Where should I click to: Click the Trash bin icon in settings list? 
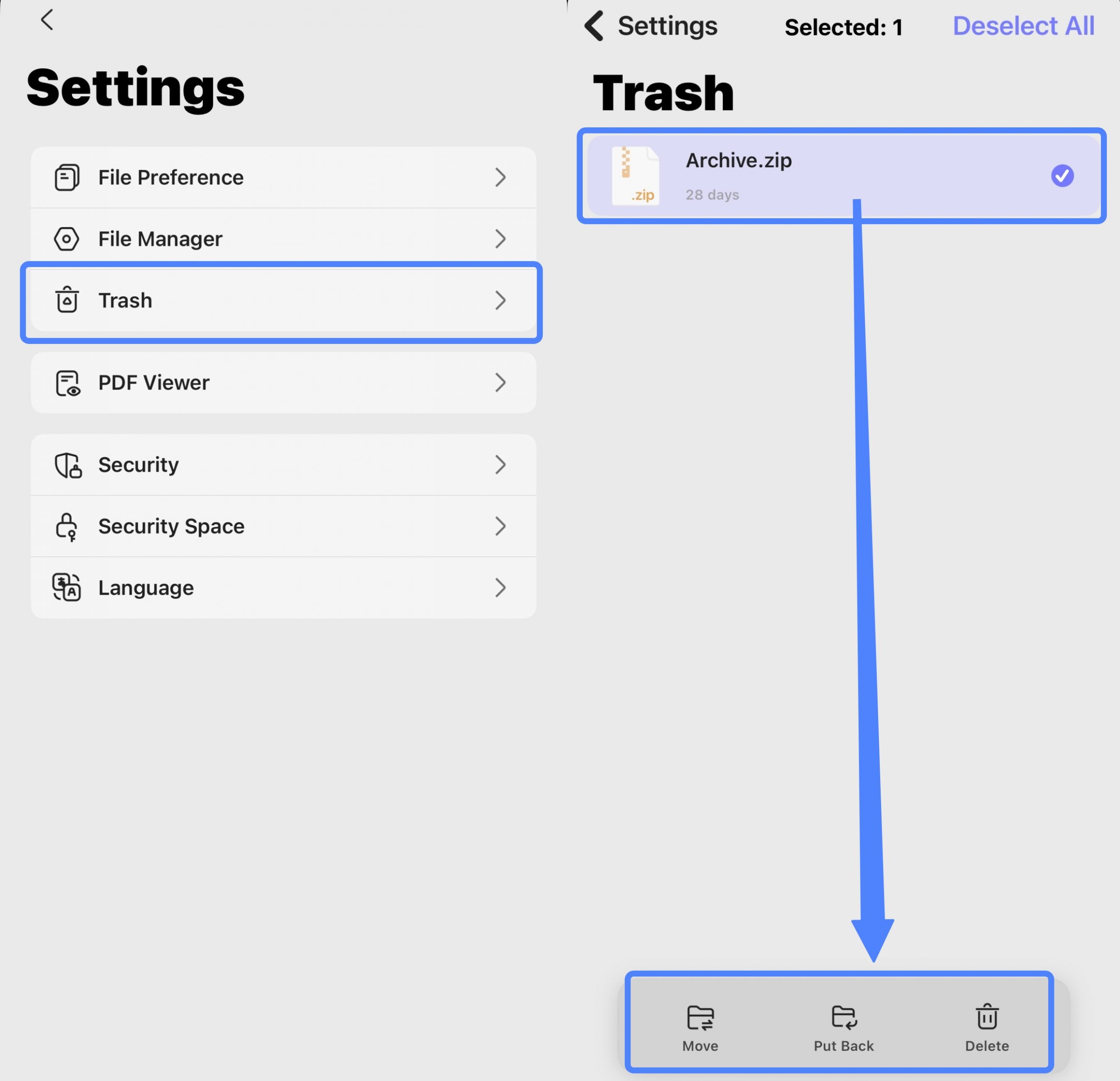pyautogui.click(x=67, y=299)
